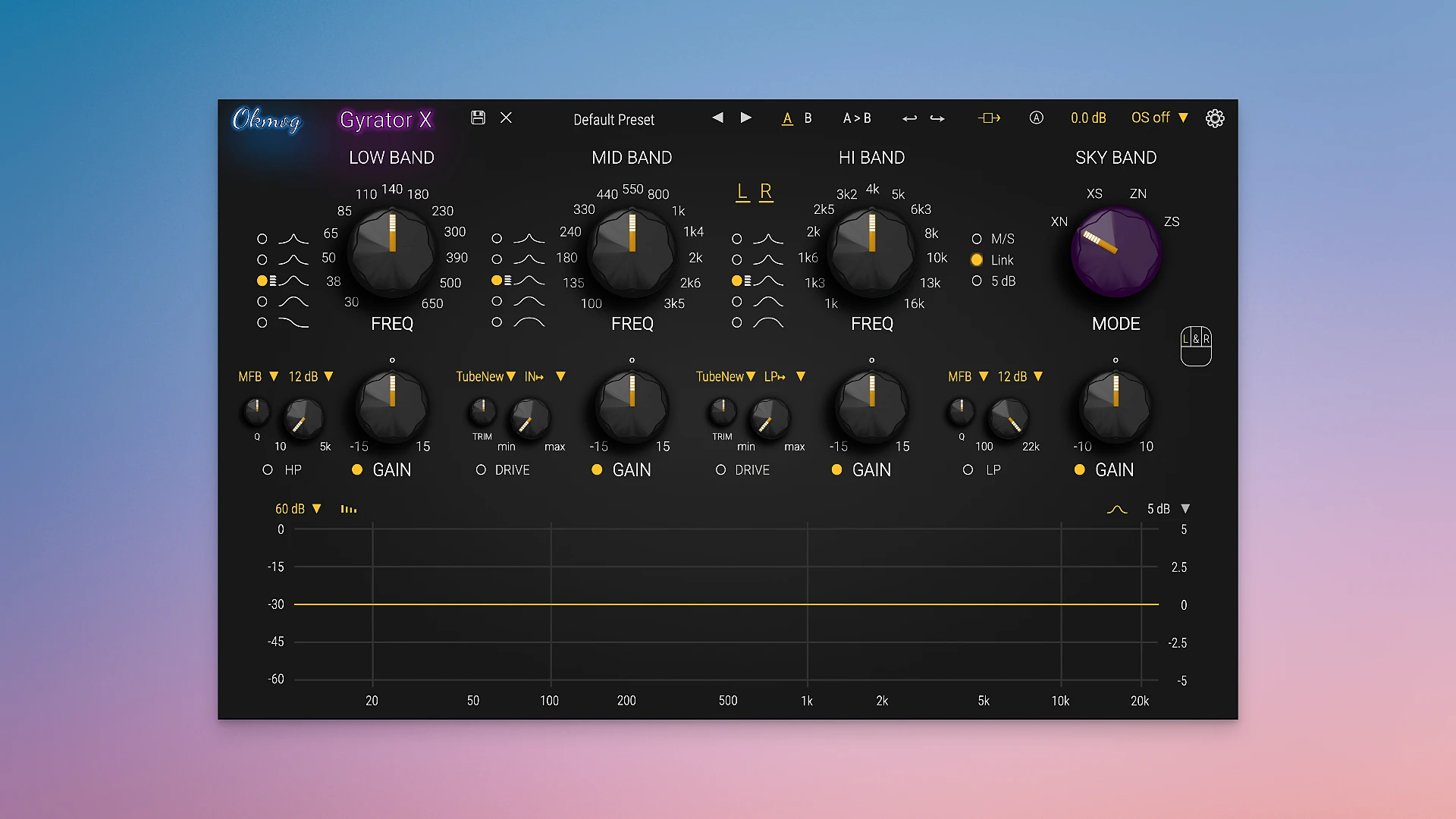Select the Link radio button
This screenshot has width=1456, height=819.
(977, 259)
